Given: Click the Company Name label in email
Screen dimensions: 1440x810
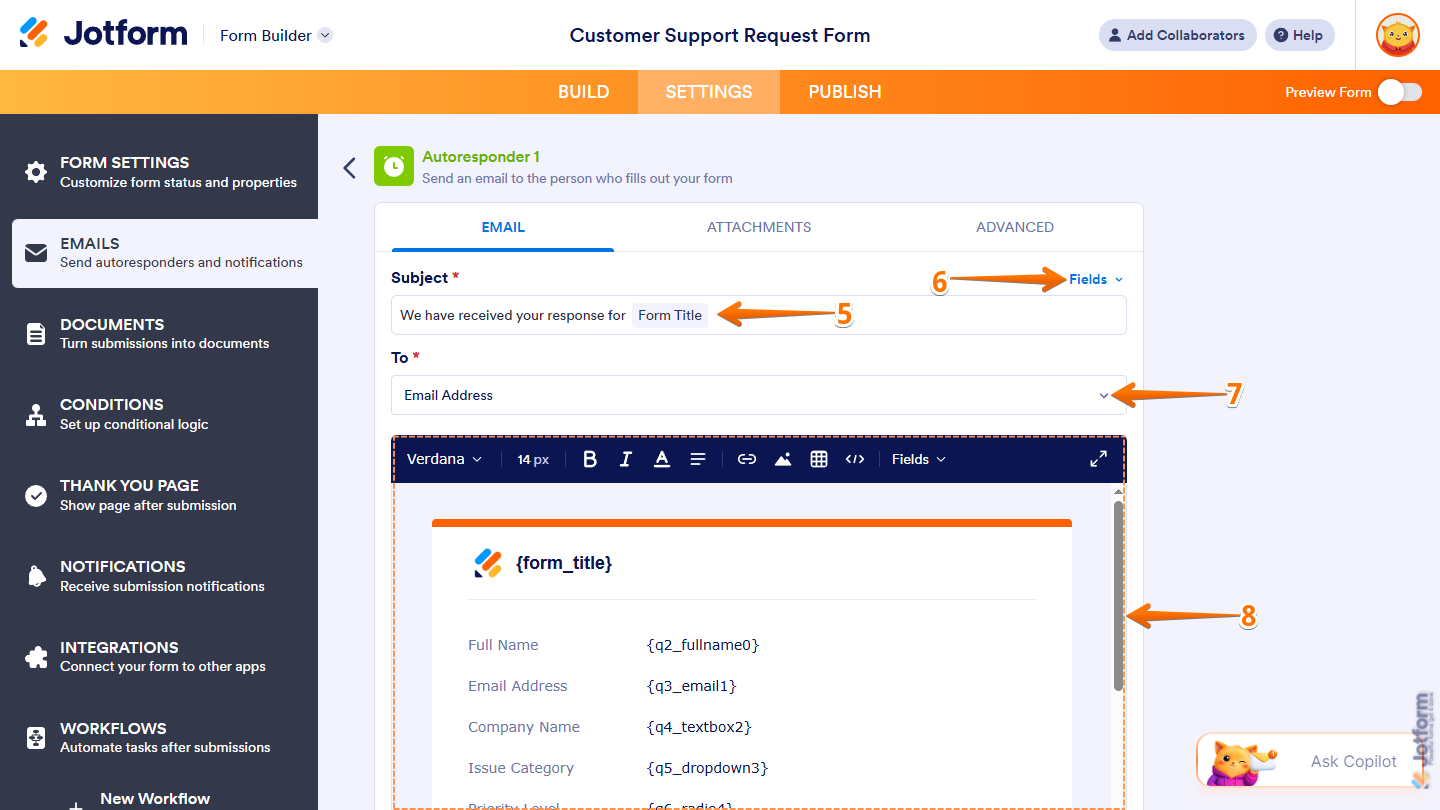Looking at the screenshot, I should (x=524, y=727).
